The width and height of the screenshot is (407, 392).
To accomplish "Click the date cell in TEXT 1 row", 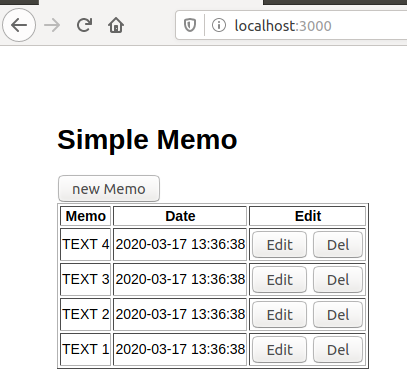I will click(180, 349).
